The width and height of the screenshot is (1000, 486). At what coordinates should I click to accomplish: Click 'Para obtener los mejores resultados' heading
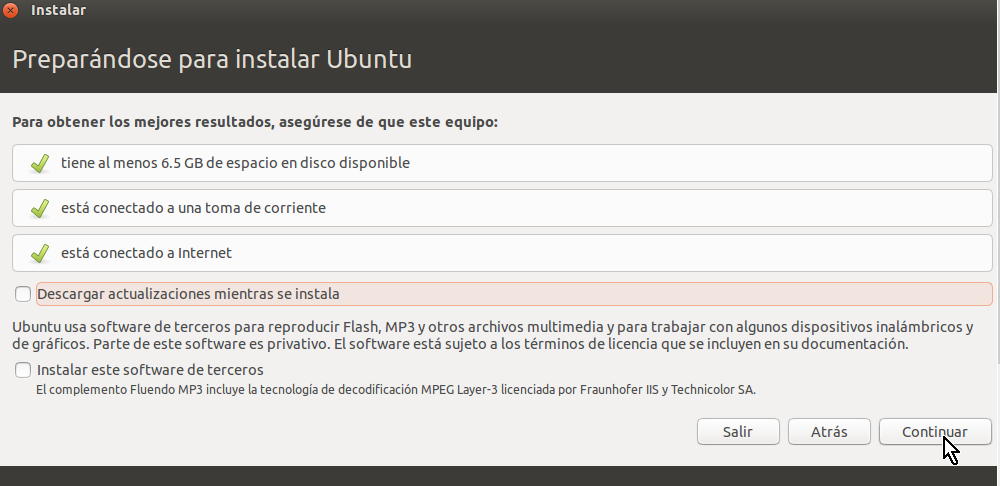254,122
